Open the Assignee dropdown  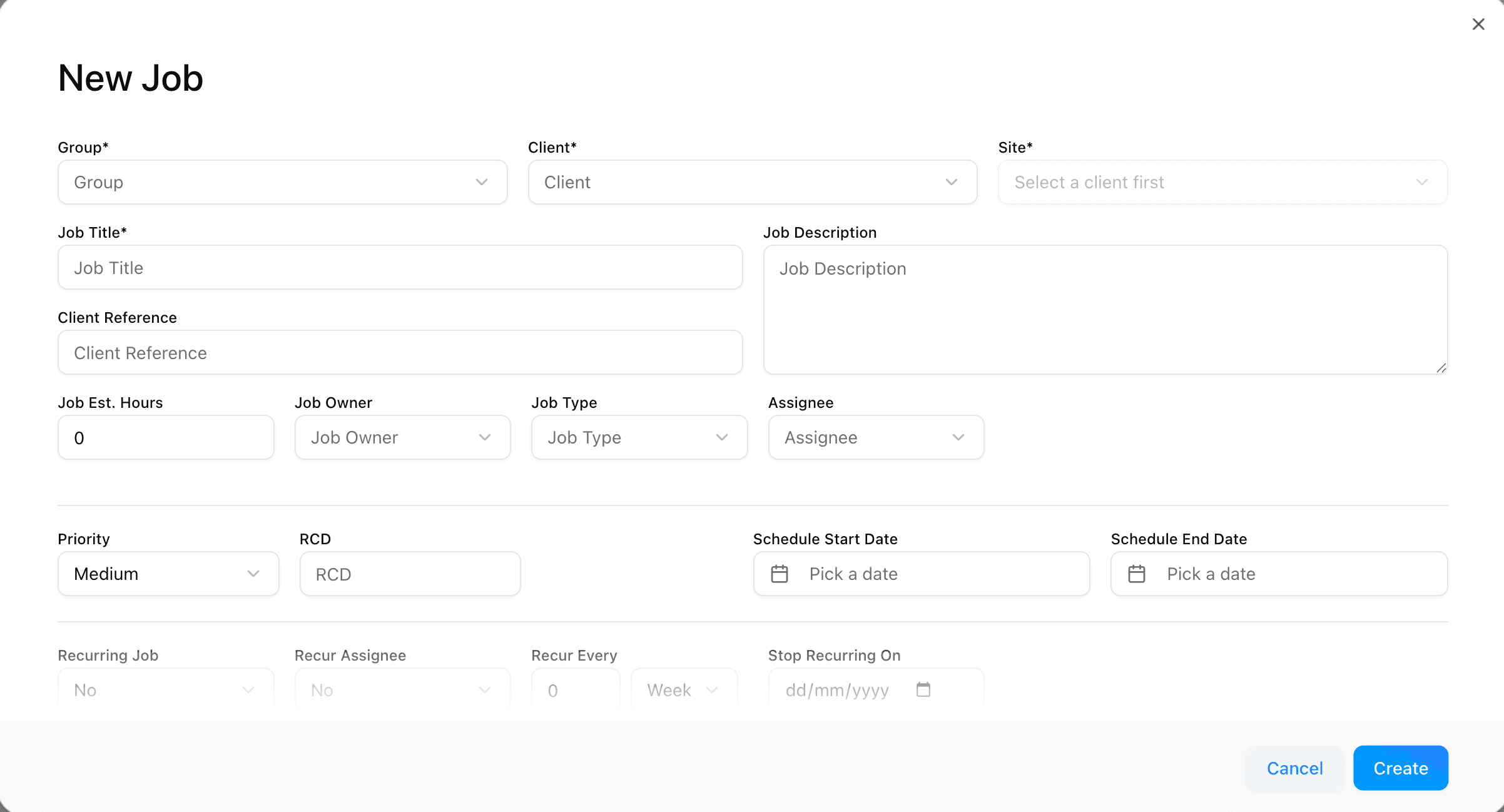click(875, 437)
